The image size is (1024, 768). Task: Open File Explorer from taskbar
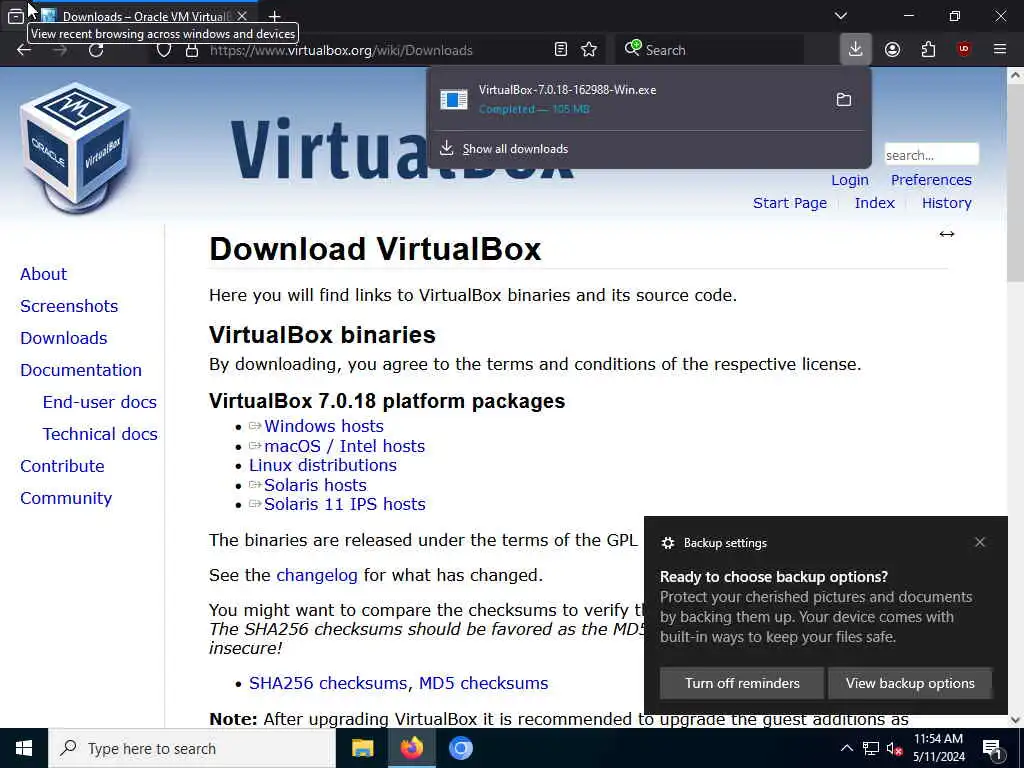[x=362, y=748]
